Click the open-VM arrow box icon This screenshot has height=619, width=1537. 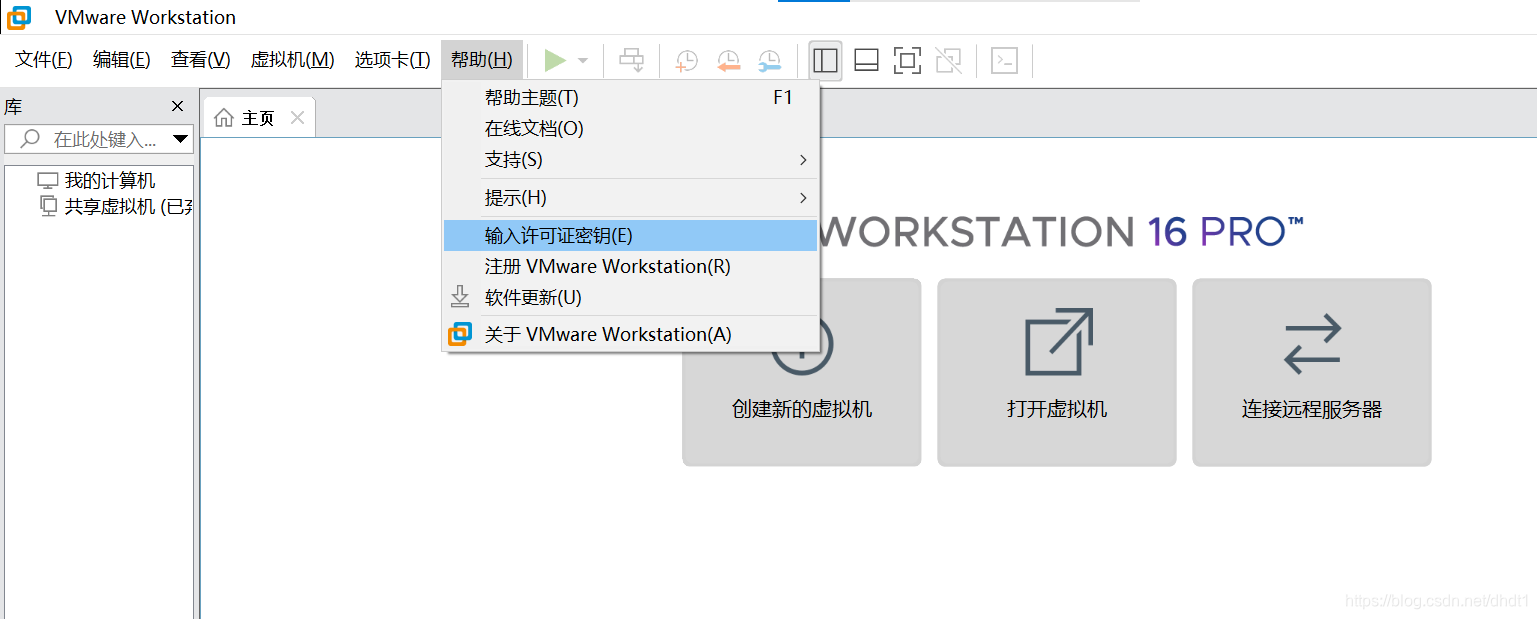pyautogui.click(x=1059, y=342)
